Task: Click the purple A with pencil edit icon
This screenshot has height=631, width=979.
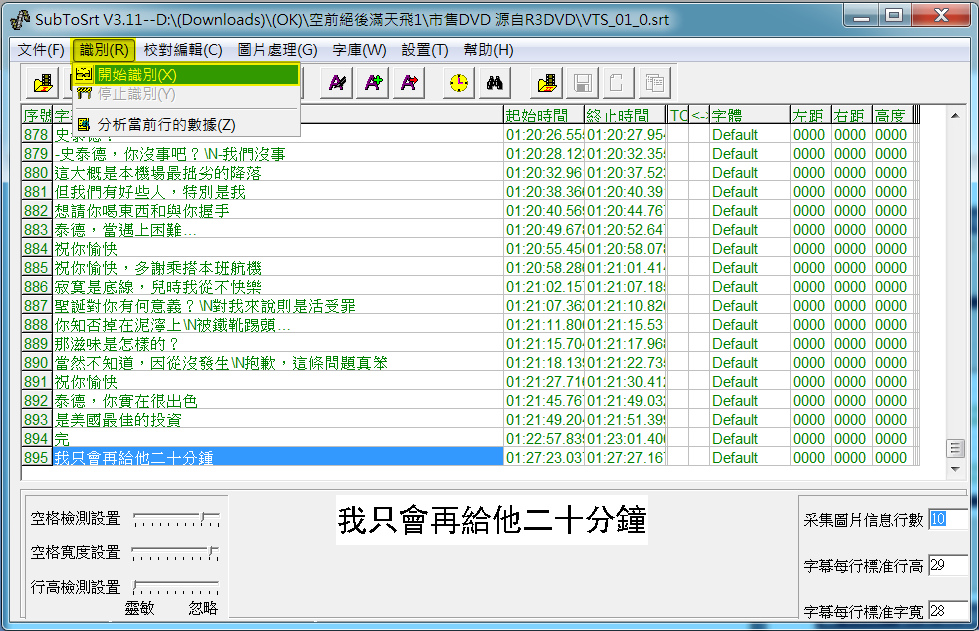Action: click(x=337, y=83)
